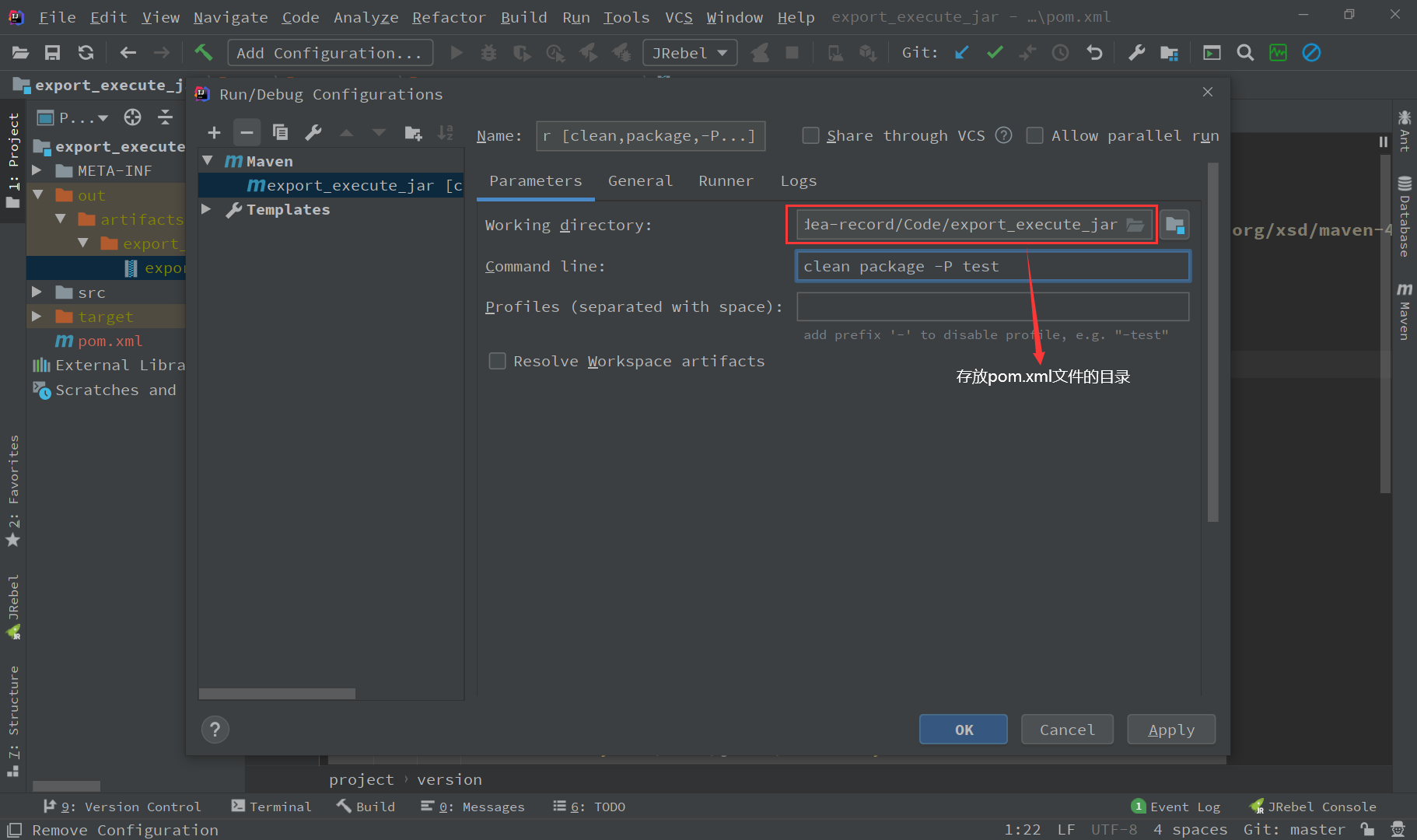Open the Terminal tool window
This screenshot has width=1417, height=840.
point(271,807)
